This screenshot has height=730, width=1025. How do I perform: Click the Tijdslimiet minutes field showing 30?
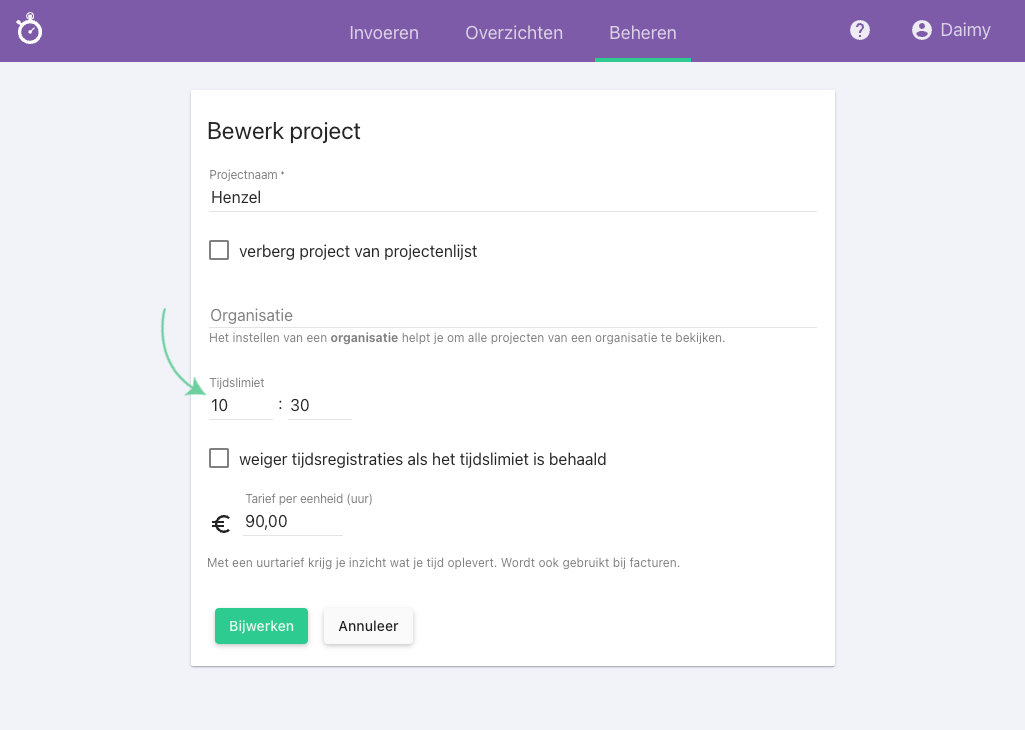[x=320, y=405]
